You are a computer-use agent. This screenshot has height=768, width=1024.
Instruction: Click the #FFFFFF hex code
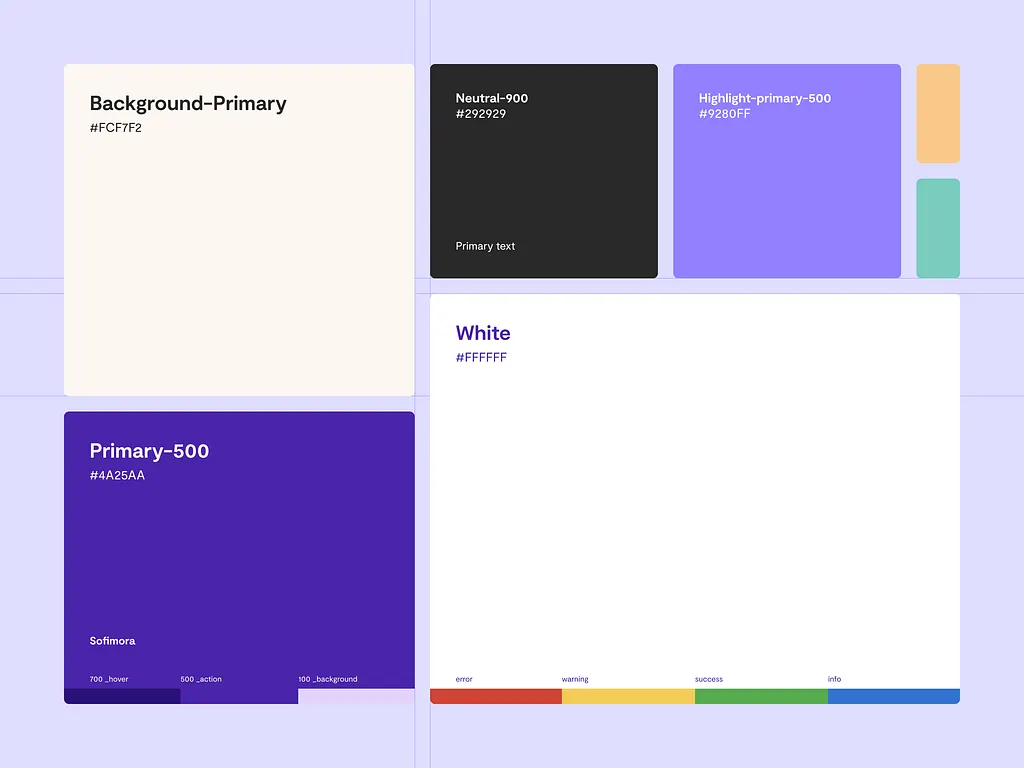click(x=481, y=358)
